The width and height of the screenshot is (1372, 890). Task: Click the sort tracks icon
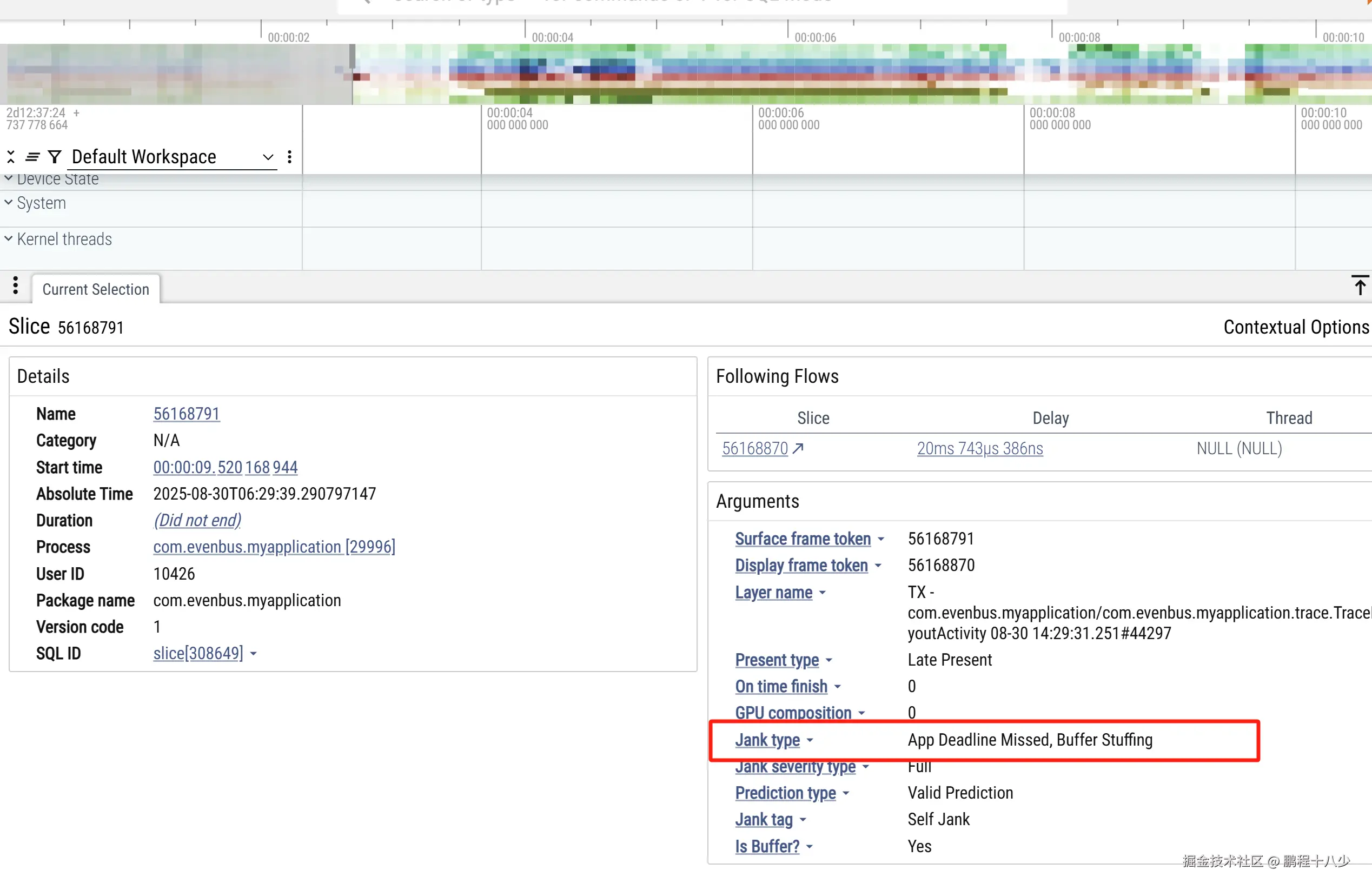[32, 157]
